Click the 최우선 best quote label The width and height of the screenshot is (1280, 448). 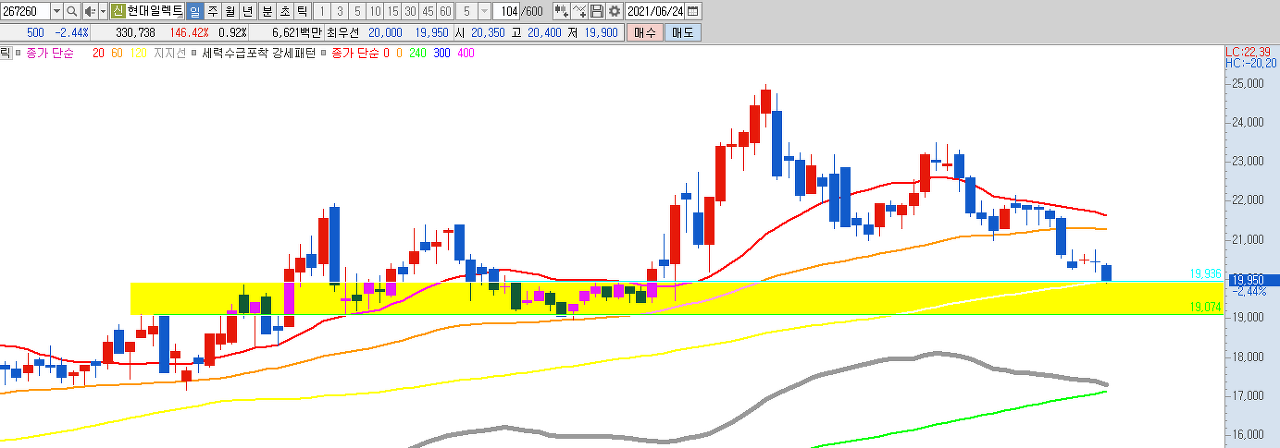343,33
